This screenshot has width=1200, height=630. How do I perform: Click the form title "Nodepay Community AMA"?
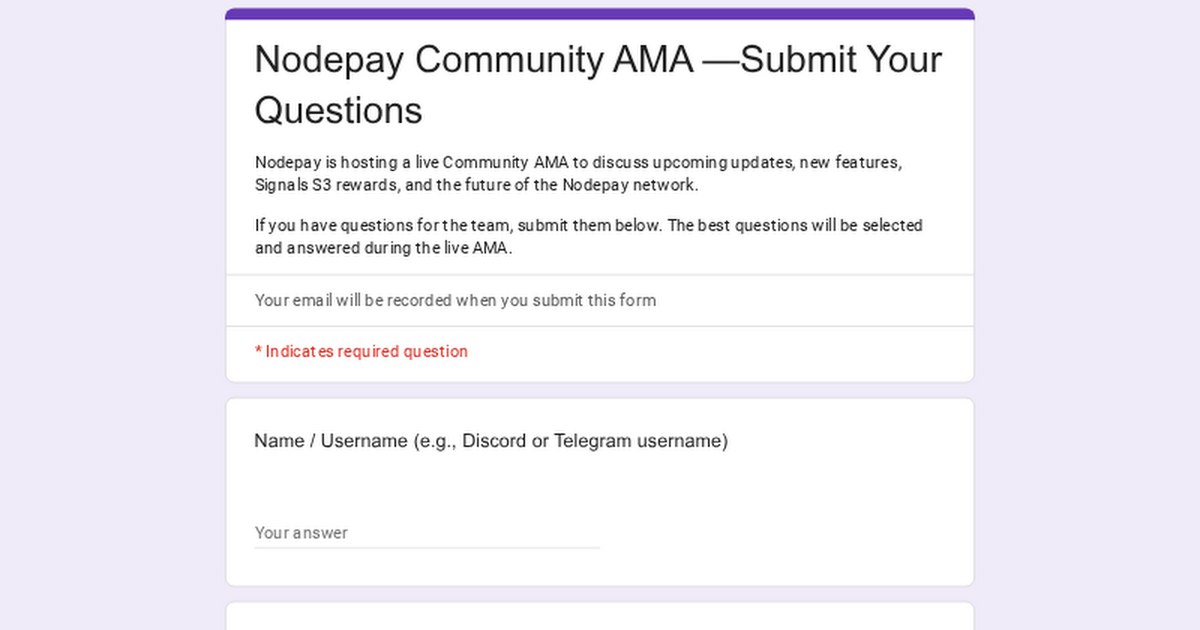[473, 60]
